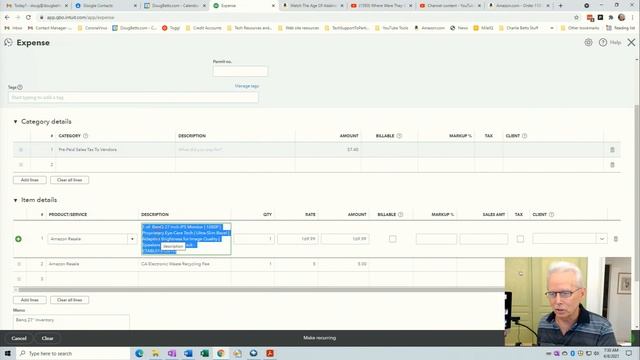Click the Cancel button in bottom bar
Viewport: 640px width, 360px height.
click(x=19, y=338)
